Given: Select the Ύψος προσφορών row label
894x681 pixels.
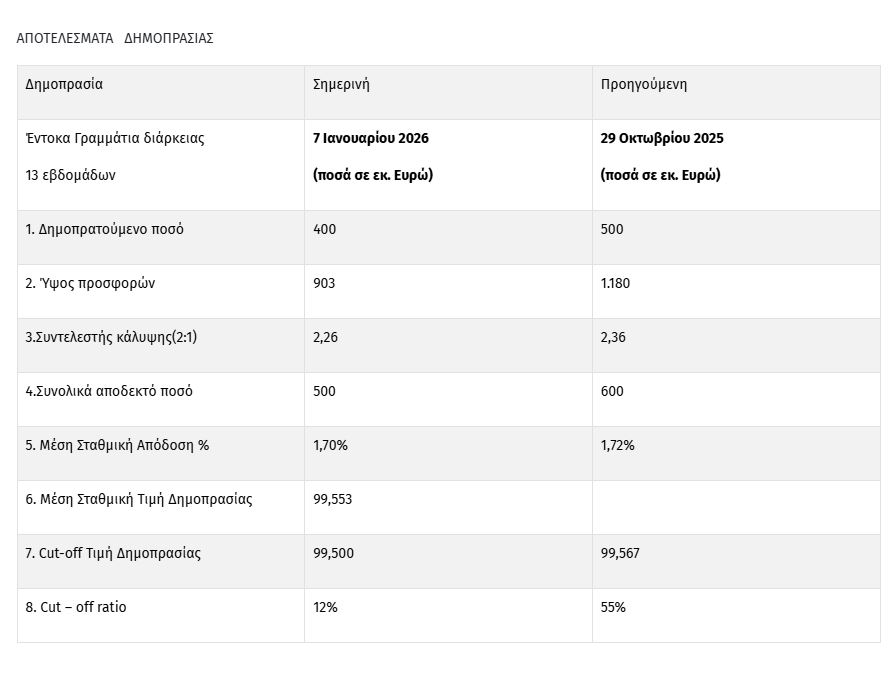Looking at the screenshot, I should click(90, 283).
